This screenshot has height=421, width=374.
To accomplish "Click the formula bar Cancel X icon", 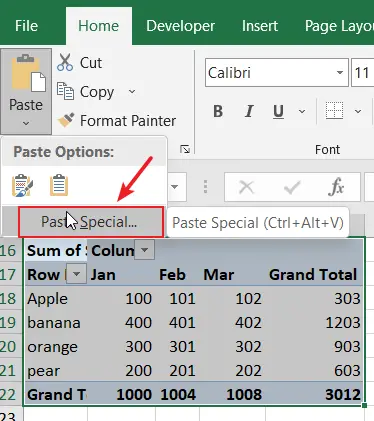I will pyautogui.click(x=247, y=187).
